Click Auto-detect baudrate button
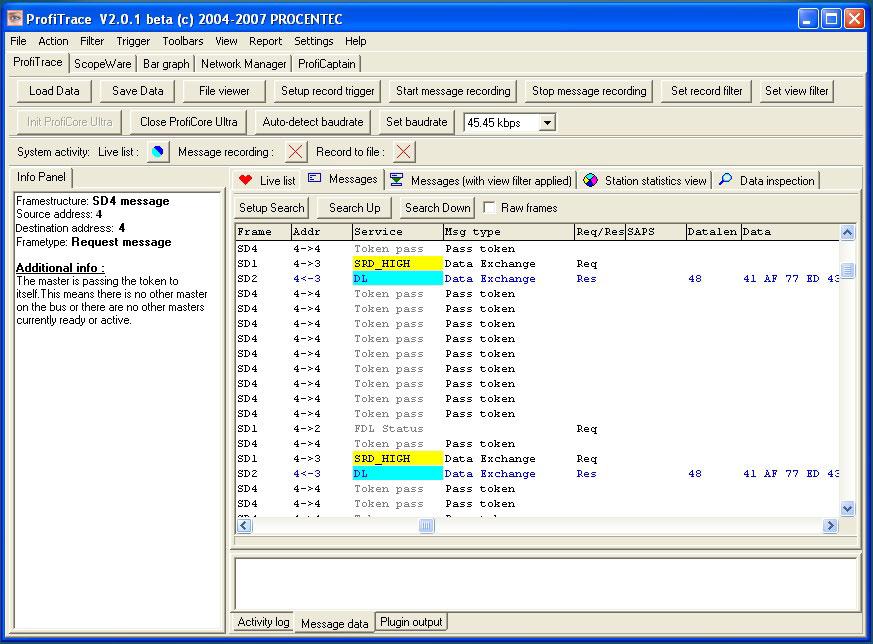This screenshot has width=873, height=644. [313, 122]
